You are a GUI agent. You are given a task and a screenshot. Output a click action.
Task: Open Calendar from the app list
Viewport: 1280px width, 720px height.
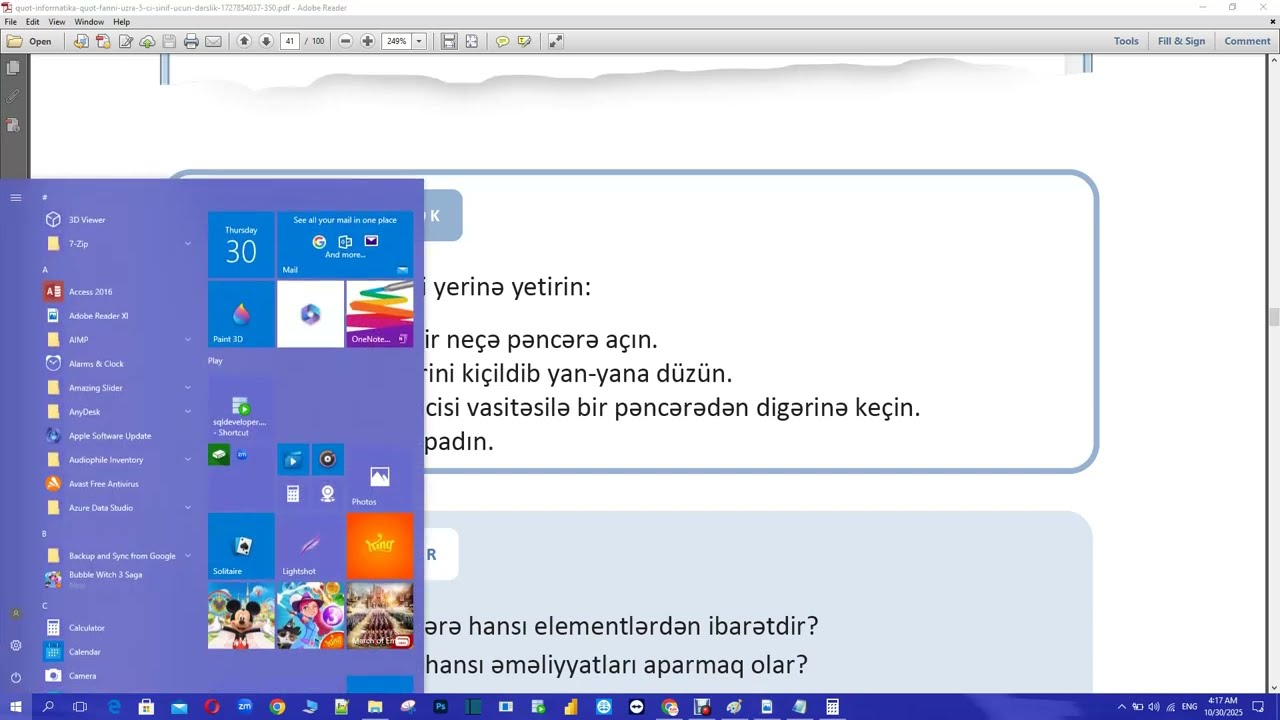tap(118, 652)
